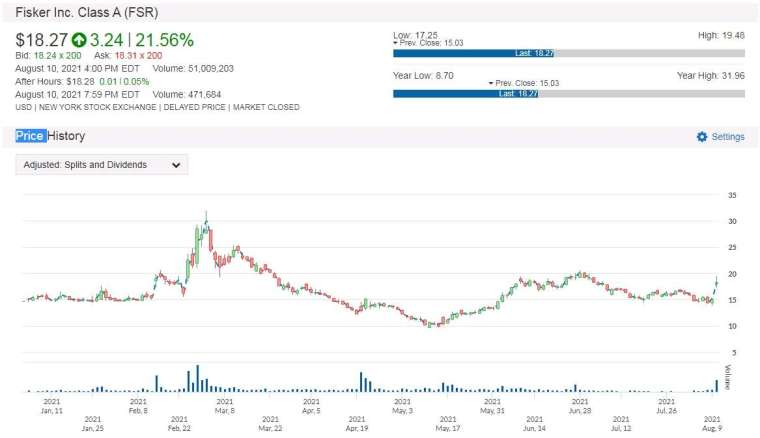Click the tallest volume bar near Mar 8
Image resolution: width=760 pixels, height=438 pixels.
point(198,378)
